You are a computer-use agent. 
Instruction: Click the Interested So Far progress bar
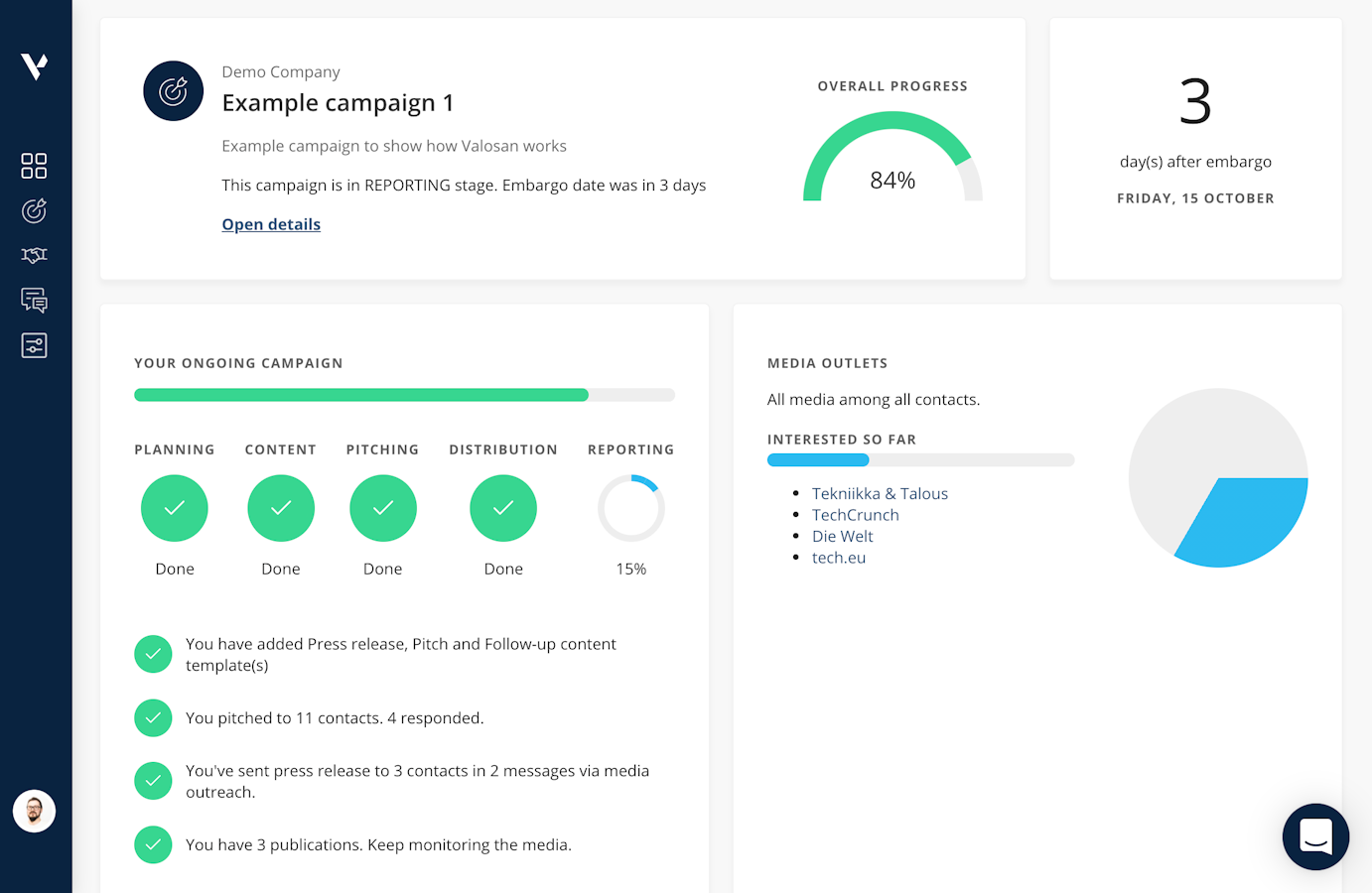(920, 460)
